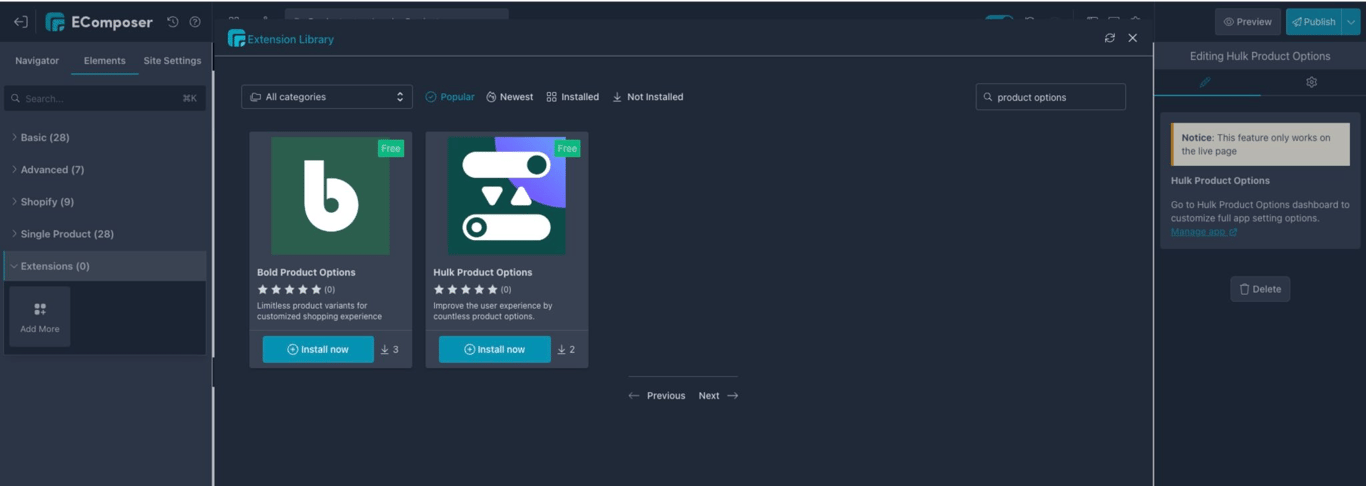
Task: Install the Bold Product Options extension
Action: coord(318,349)
